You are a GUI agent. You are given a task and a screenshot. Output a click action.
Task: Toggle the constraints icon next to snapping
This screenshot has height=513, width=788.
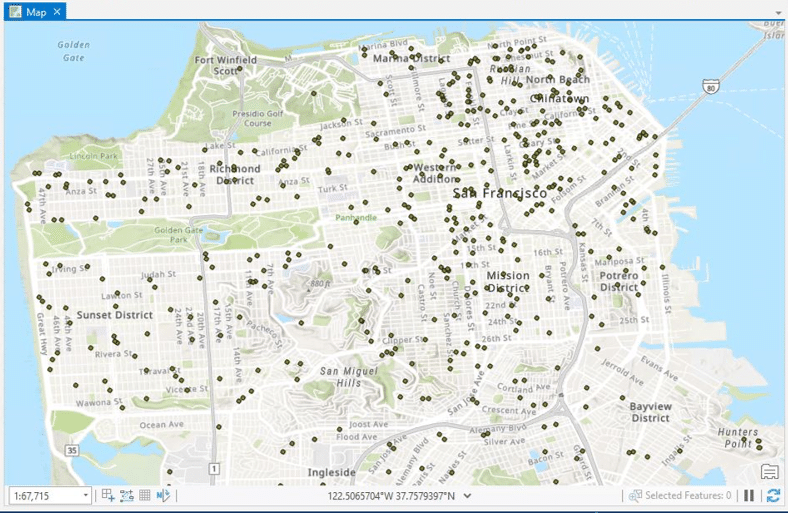click(126, 495)
